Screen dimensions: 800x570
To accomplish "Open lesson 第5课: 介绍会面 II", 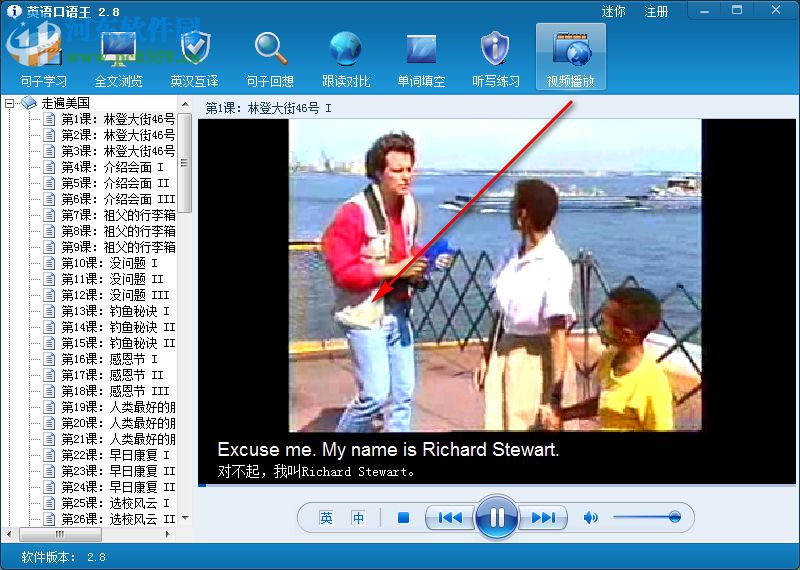I will pyautogui.click(x=115, y=183).
